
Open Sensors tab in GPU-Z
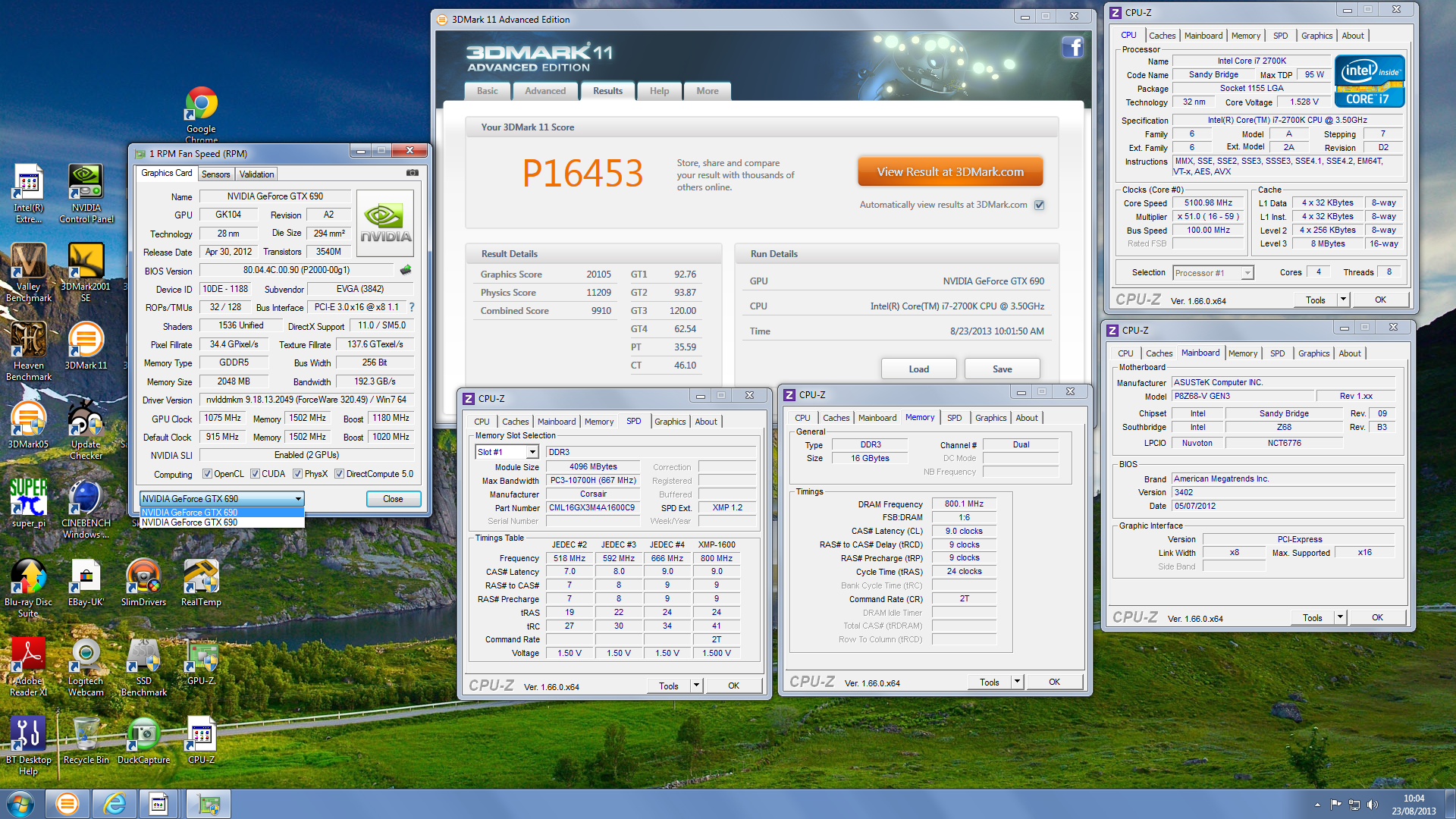(215, 174)
